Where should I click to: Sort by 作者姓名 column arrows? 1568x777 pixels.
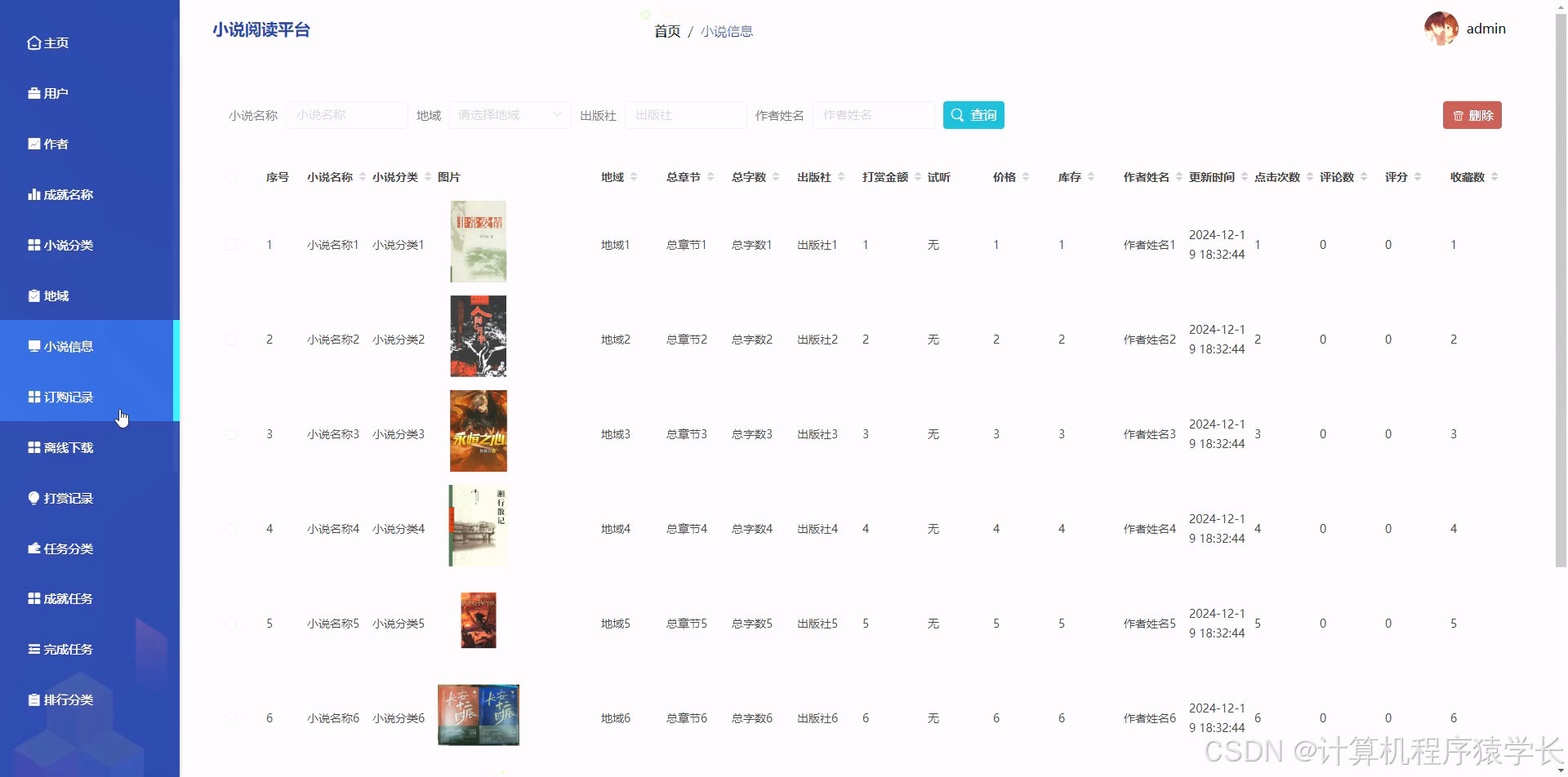click(x=1179, y=177)
